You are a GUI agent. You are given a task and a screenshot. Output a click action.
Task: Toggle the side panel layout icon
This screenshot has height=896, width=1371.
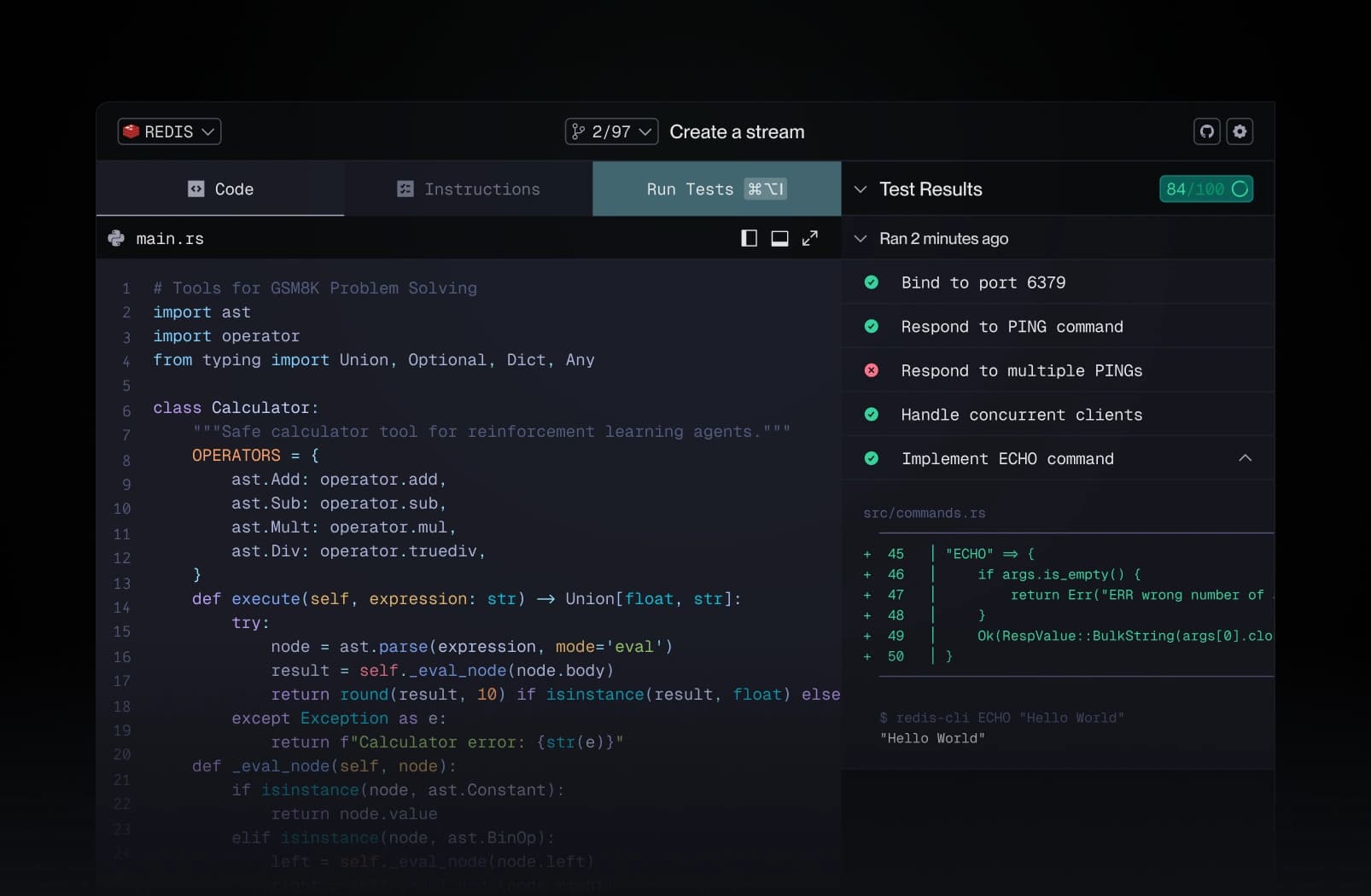(749, 238)
